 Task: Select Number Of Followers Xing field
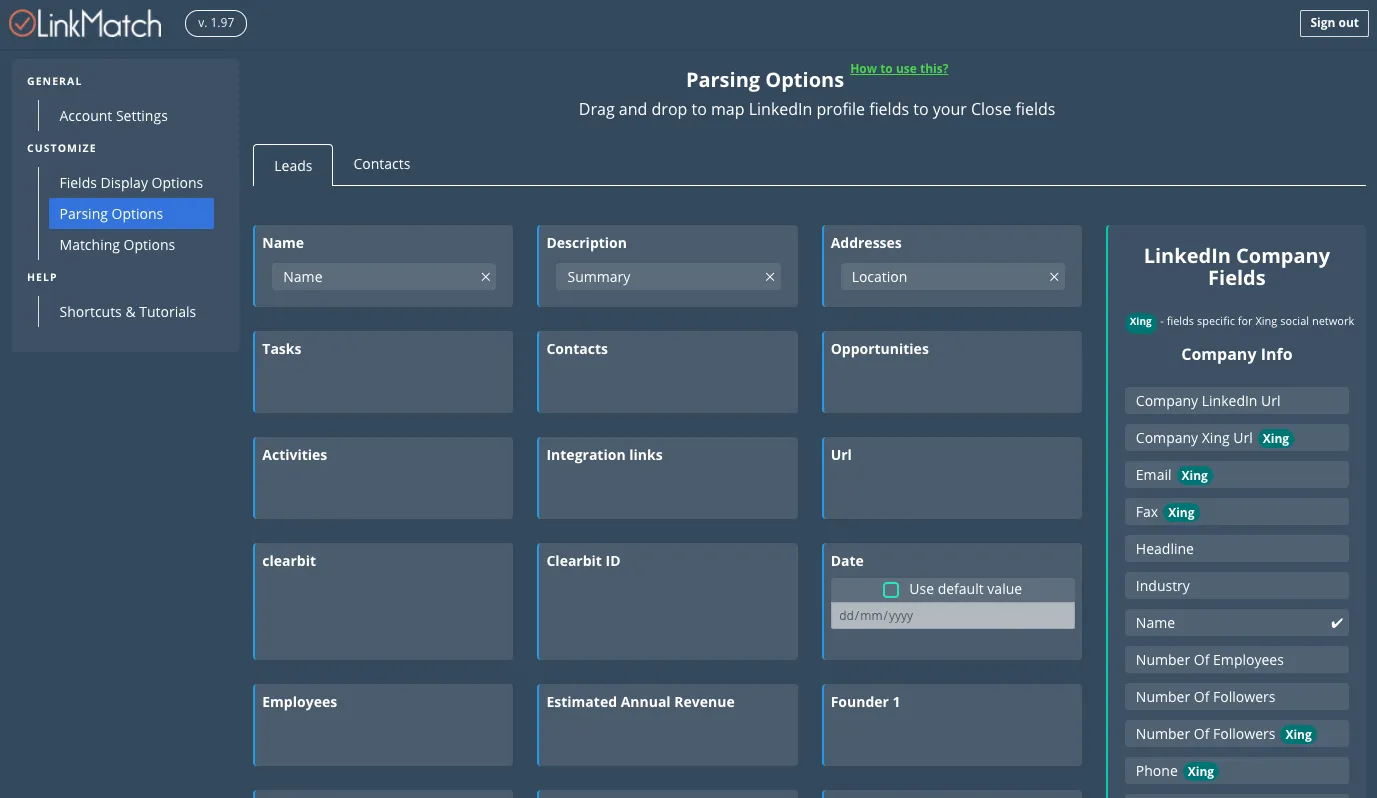coord(1237,734)
